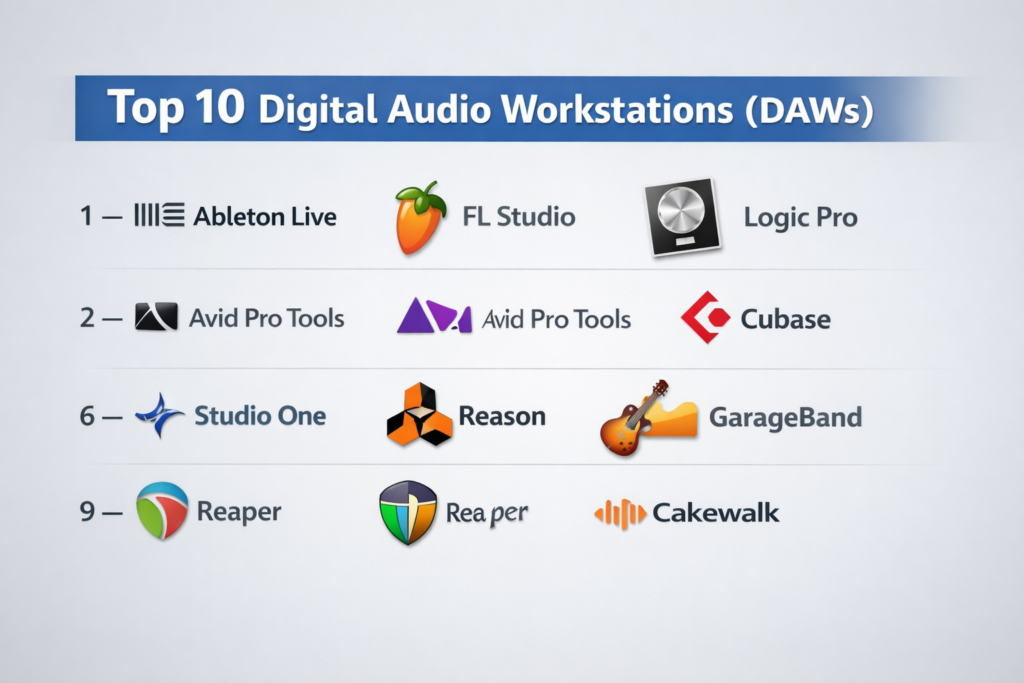
Task: Click the row number 6 marker
Action: [x=88, y=416]
